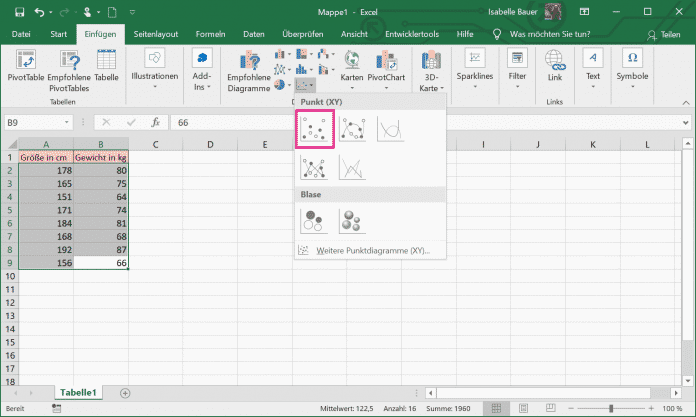The image size is (696, 417).
Task: Open Weitere Punktdiagramme (XY)... option
Action: [x=370, y=250]
